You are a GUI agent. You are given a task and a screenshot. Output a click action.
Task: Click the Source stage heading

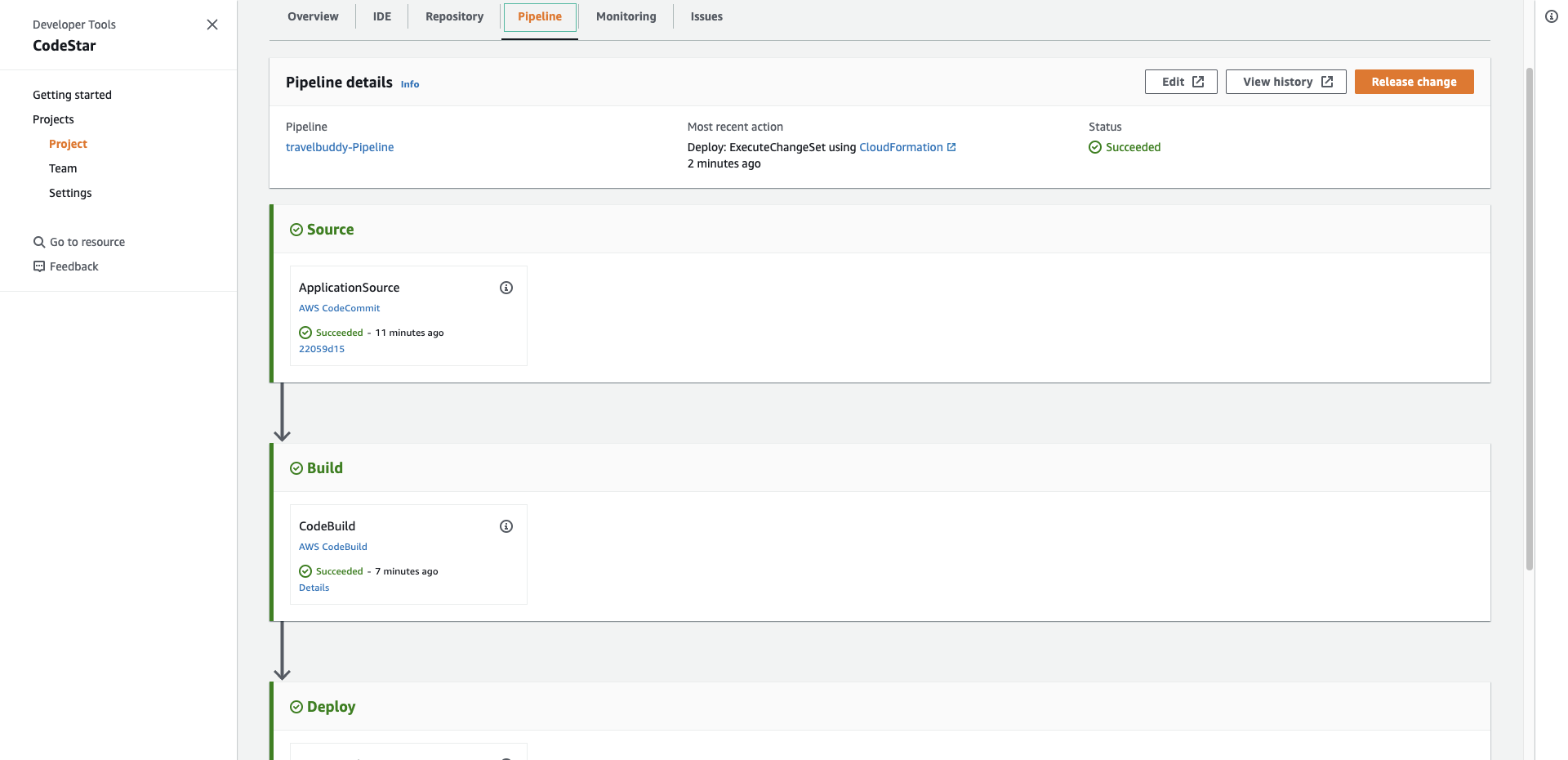click(330, 230)
